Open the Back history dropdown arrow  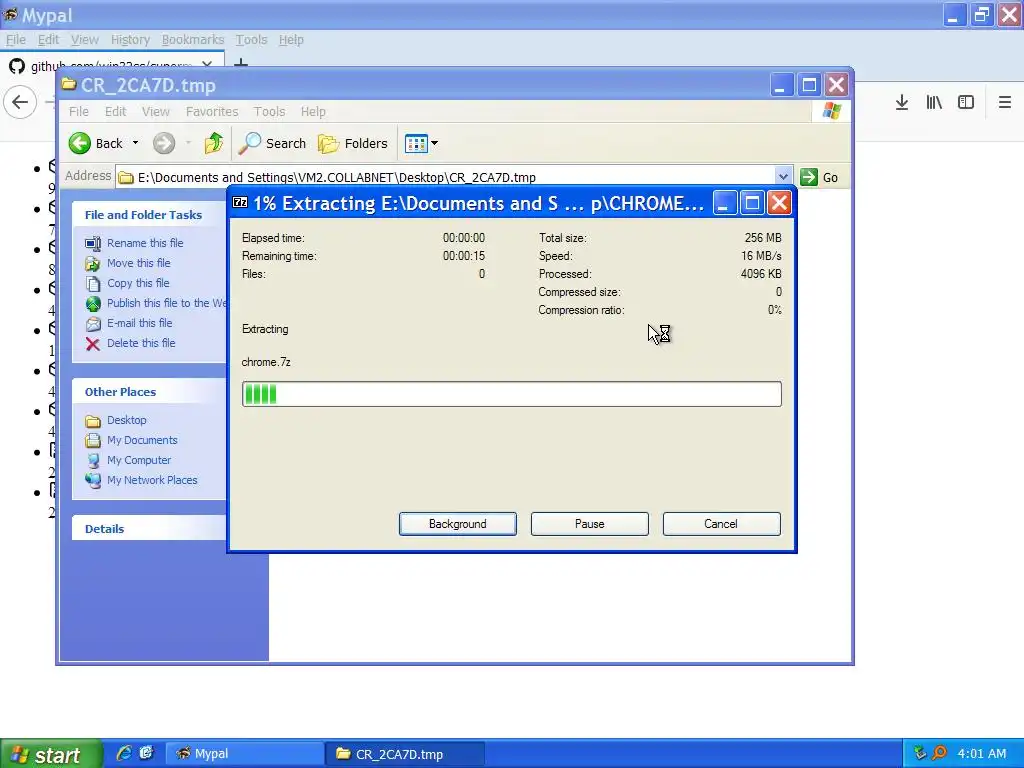click(x=135, y=143)
